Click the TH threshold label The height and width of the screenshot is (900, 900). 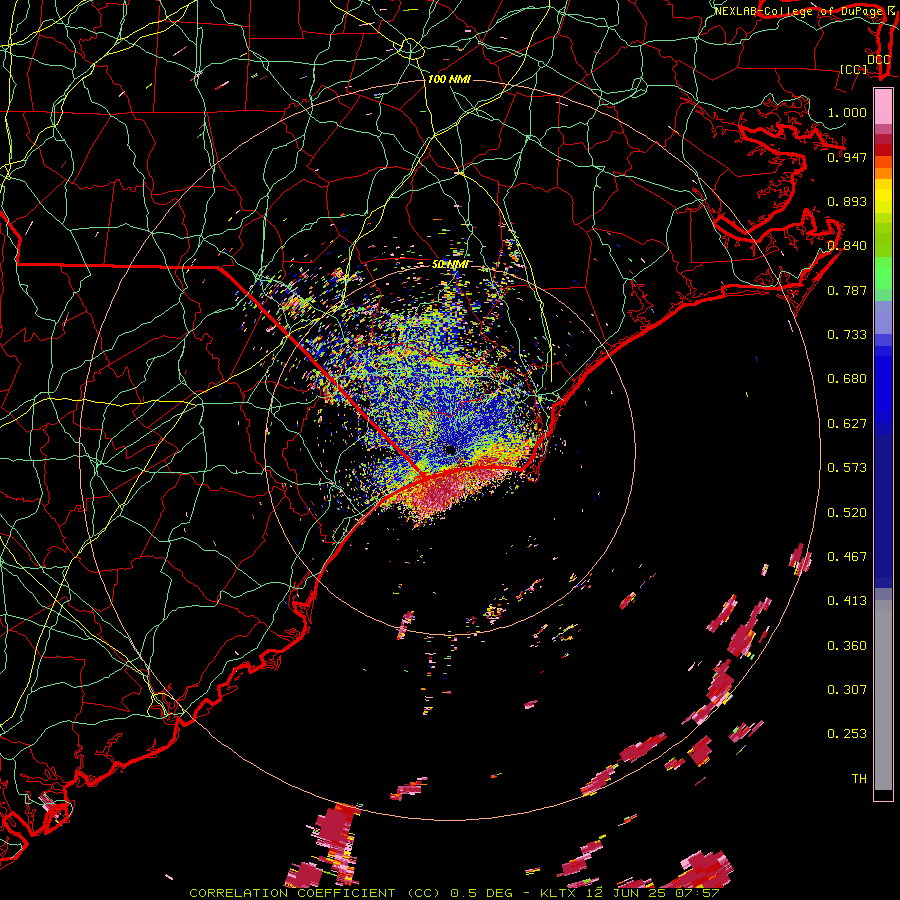[x=859, y=779]
